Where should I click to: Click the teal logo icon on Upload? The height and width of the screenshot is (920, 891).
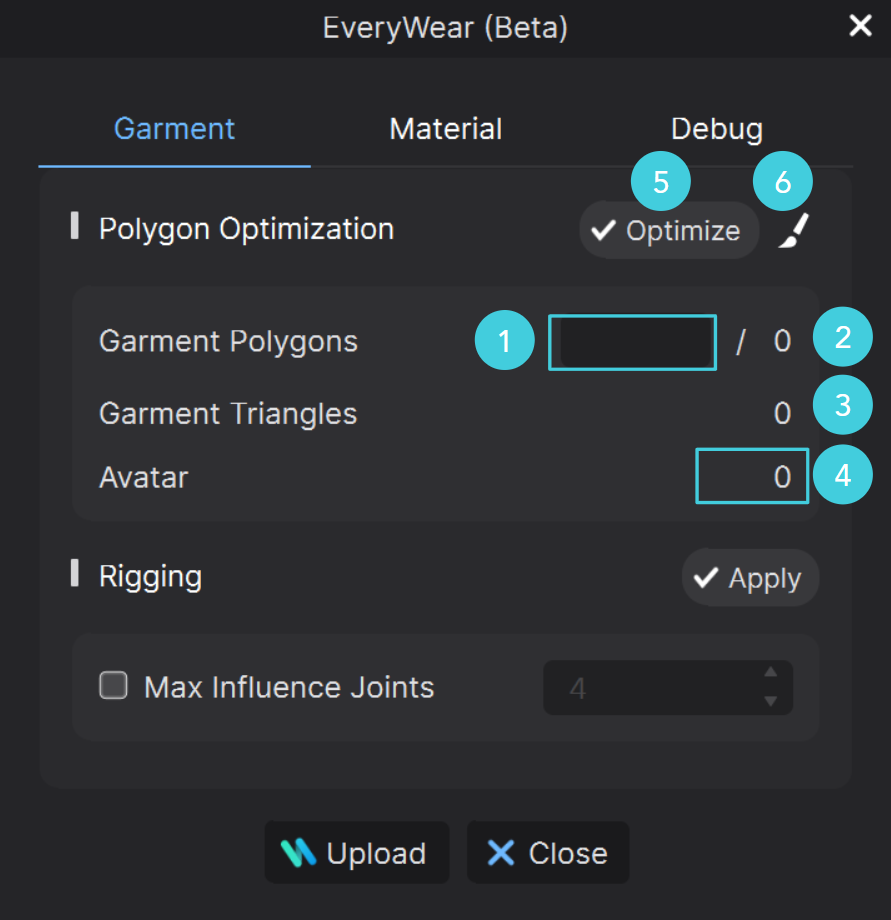[298, 853]
